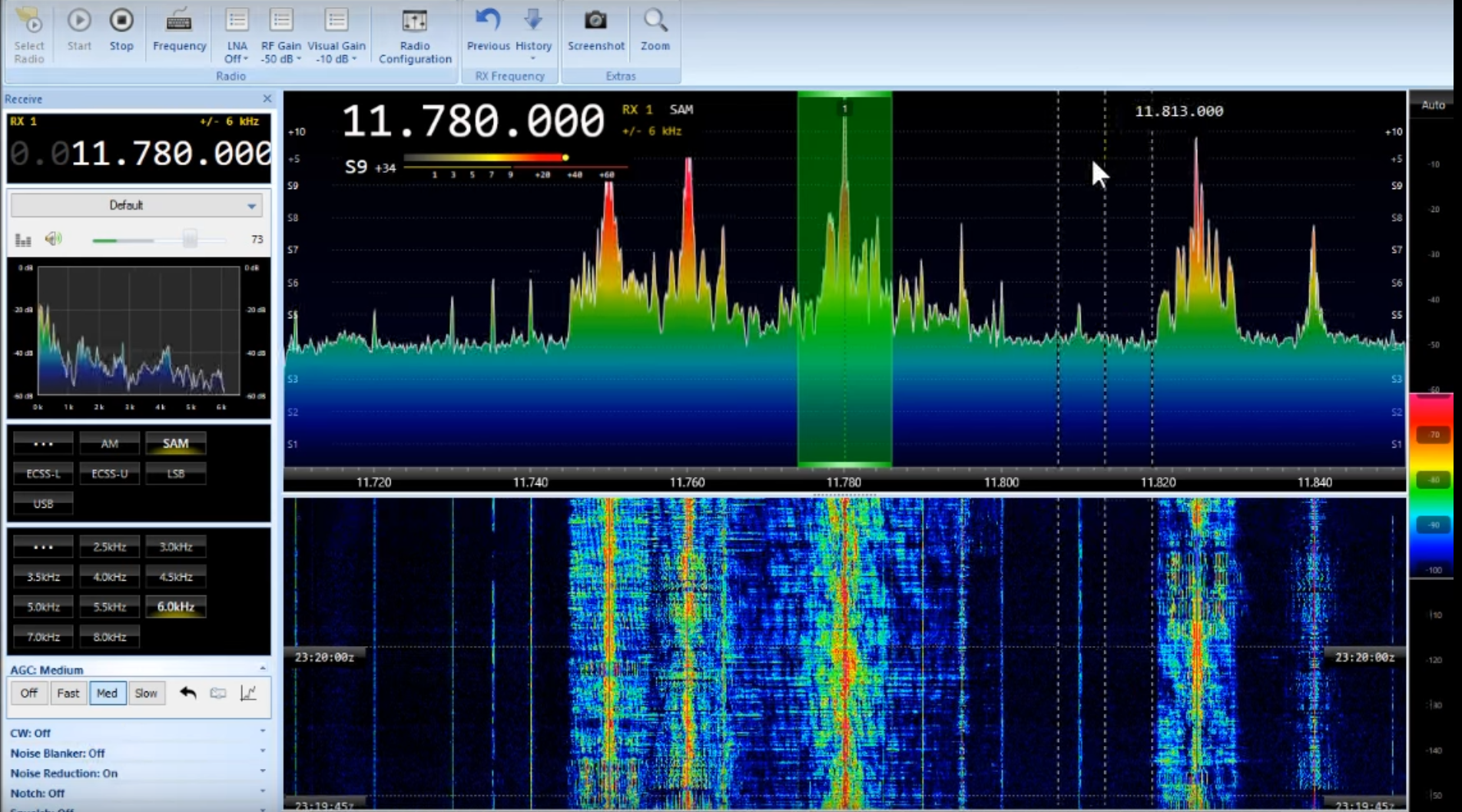Viewport: 1462px width, 812px height.
Task: Expand the CW: Off section
Action: pyautogui.click(x=263, y=732)
